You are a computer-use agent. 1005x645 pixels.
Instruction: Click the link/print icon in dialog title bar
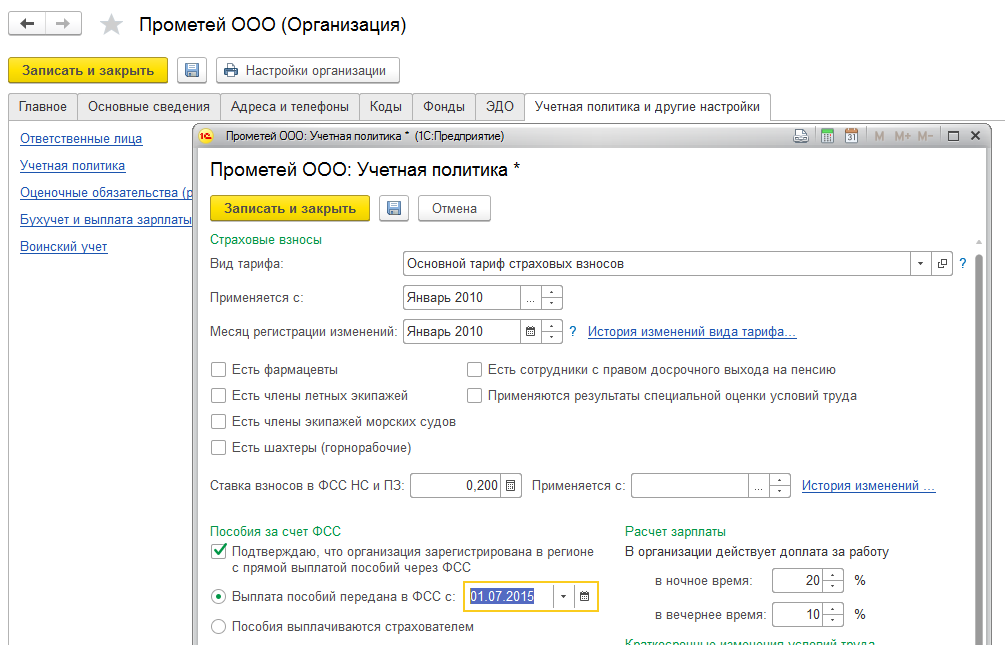click(801, 136)
